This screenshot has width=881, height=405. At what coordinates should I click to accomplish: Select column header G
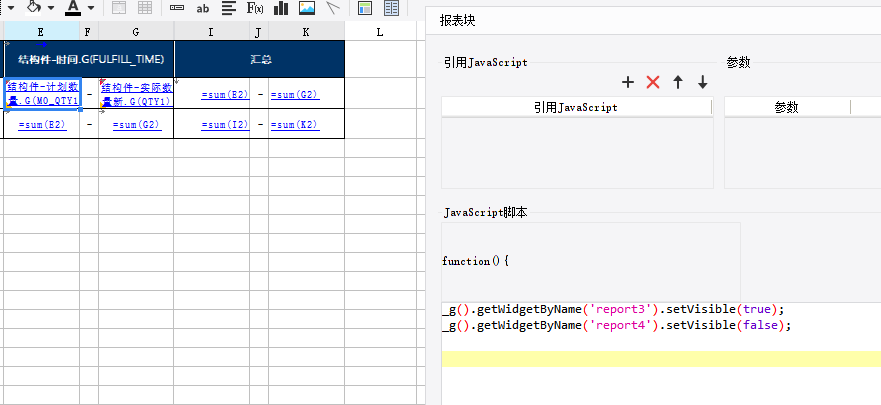tap(136, 32)
